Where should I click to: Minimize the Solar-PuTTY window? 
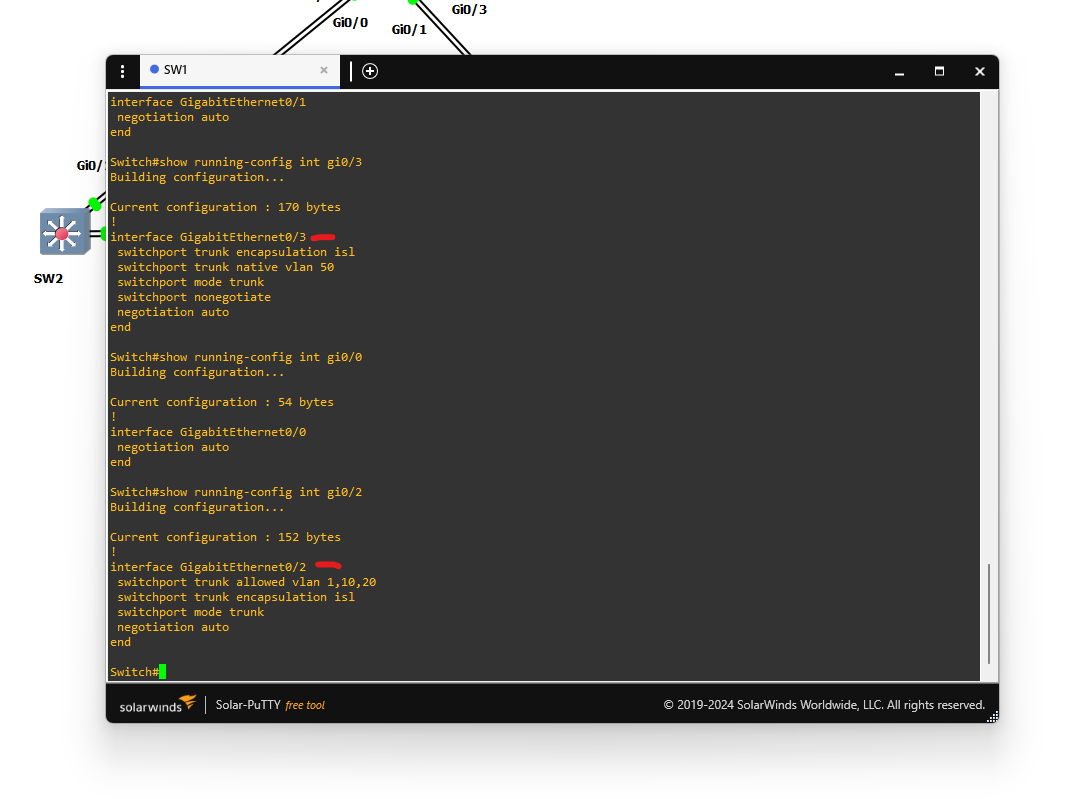[899, 71]
